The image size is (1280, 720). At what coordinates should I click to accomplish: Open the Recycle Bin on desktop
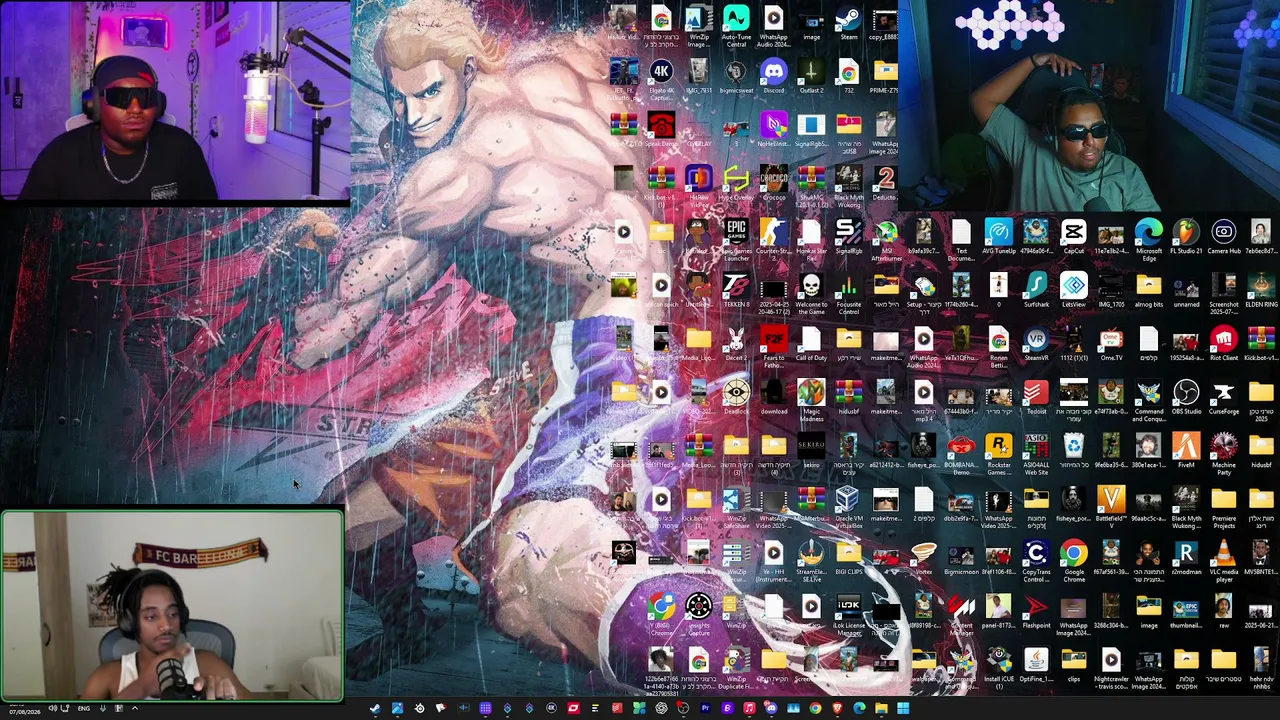[x=1073, y=452]
